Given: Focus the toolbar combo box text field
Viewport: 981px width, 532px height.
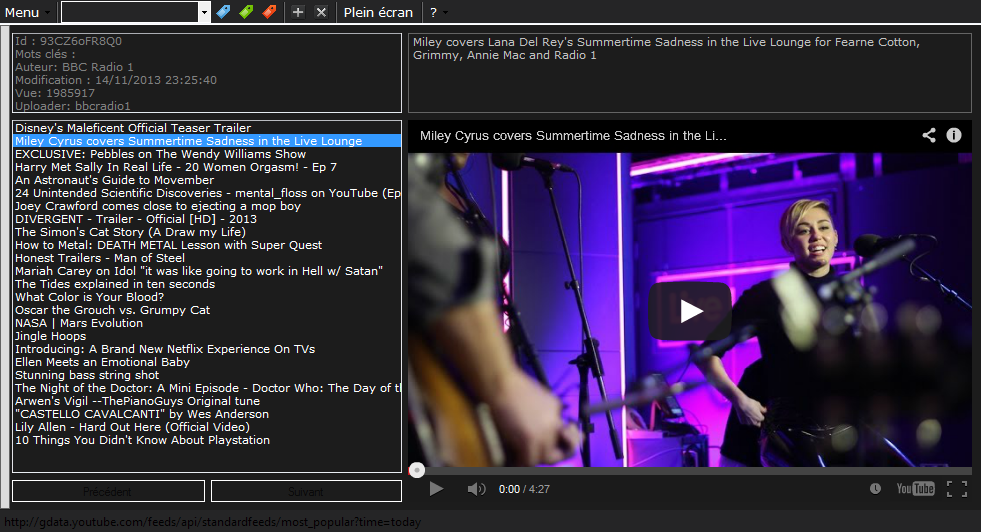Looking at the screenshot, I should (x=130, y=12).
